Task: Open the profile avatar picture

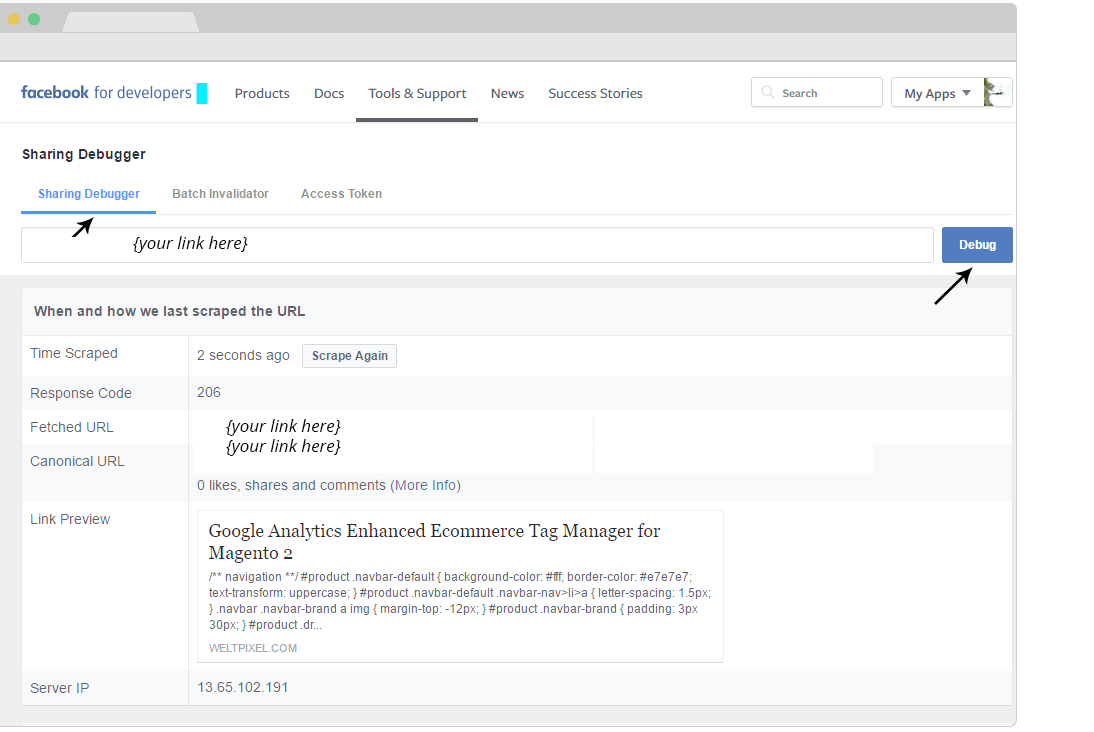Action: pyautogui.click(x=997, y=92)
